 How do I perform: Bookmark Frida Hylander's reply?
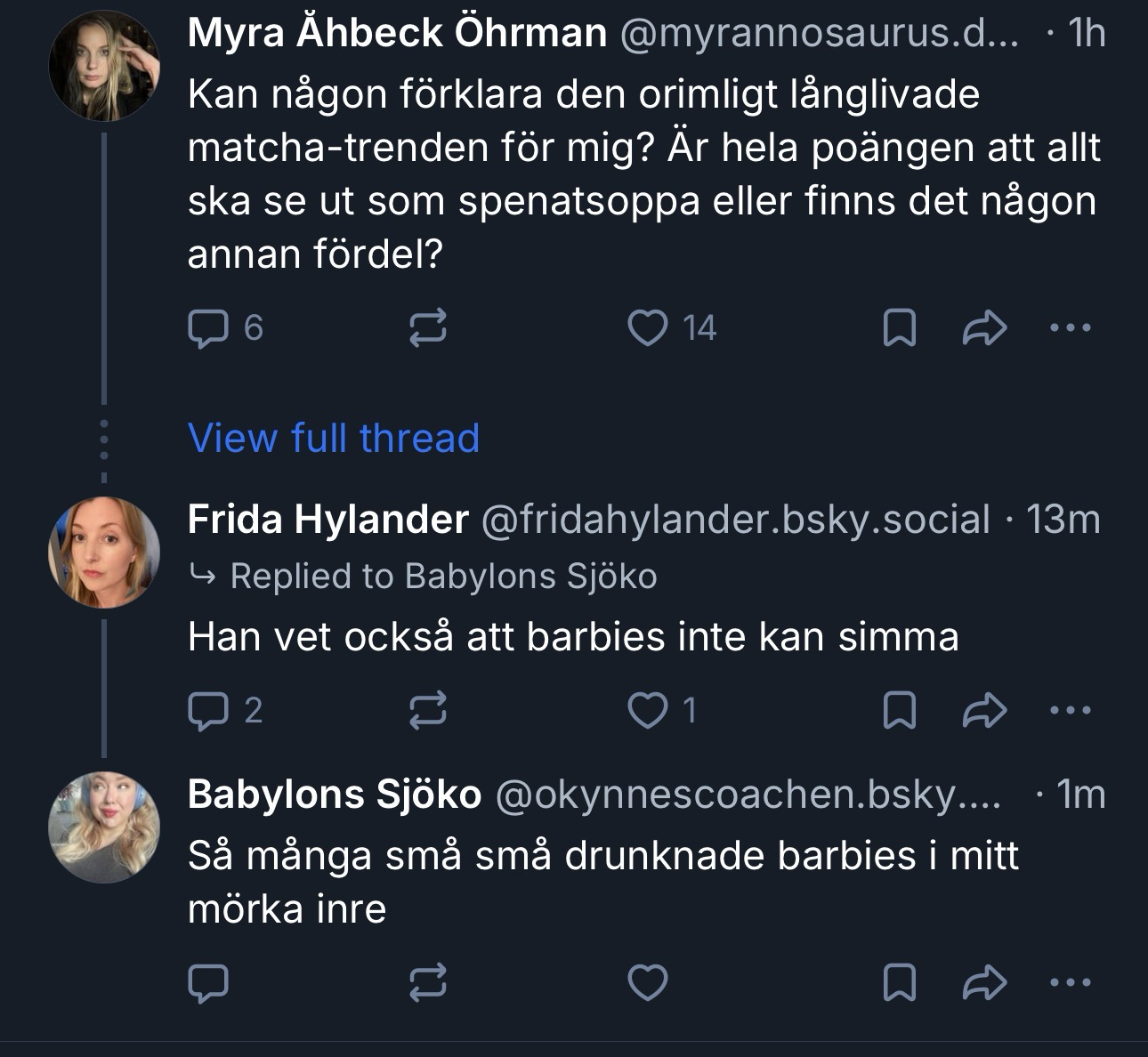coord(899,711)
